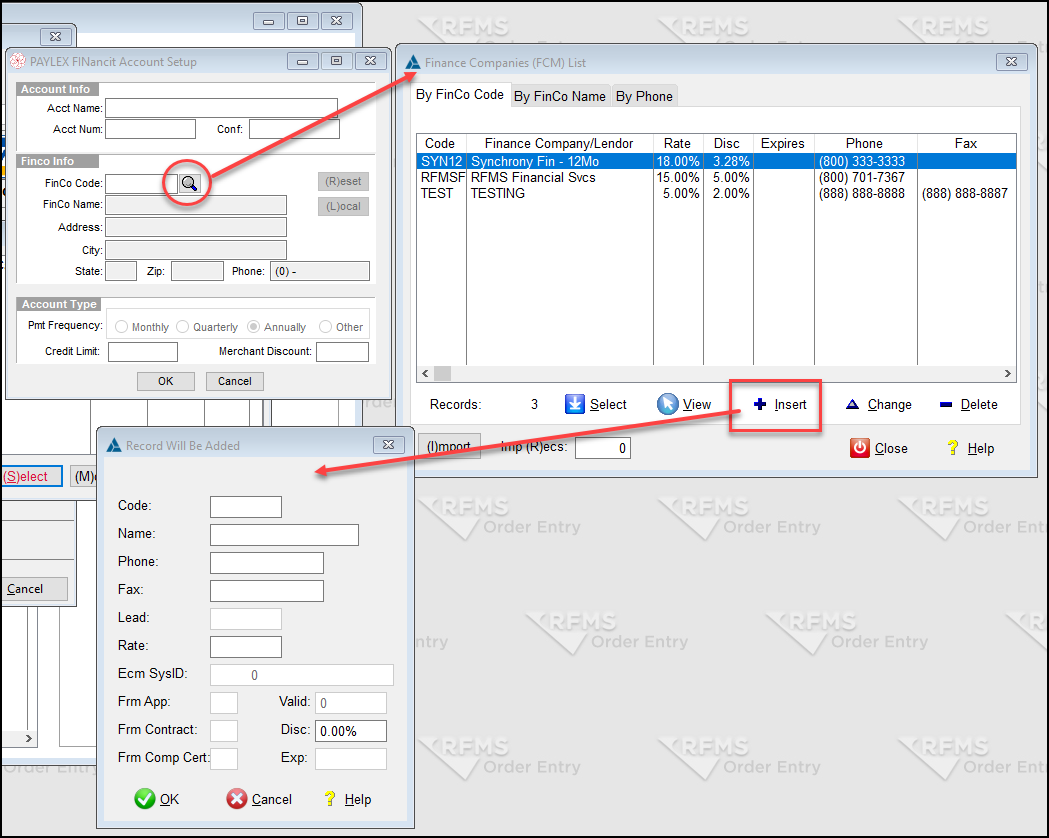Click the Acct Name input field
Image resolution: width=1049 pixels, height=838 pixels.
[x=221, y=107]
